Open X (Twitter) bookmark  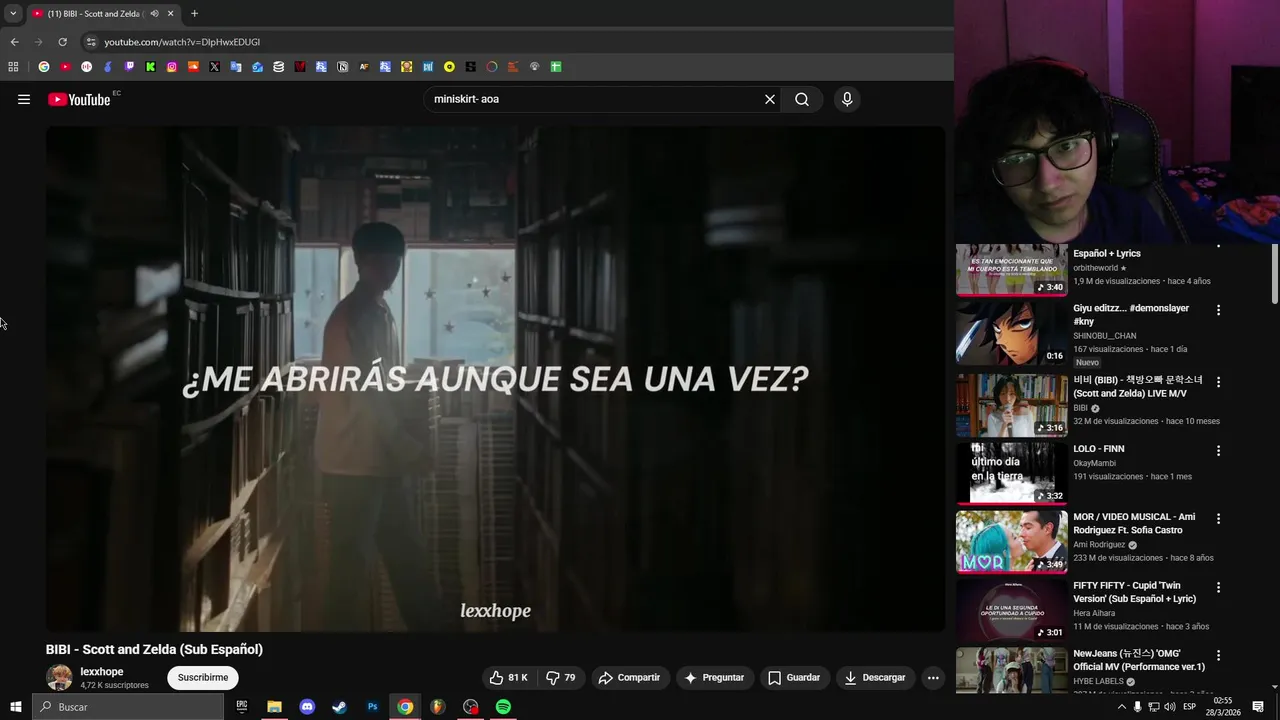[214, 67]
